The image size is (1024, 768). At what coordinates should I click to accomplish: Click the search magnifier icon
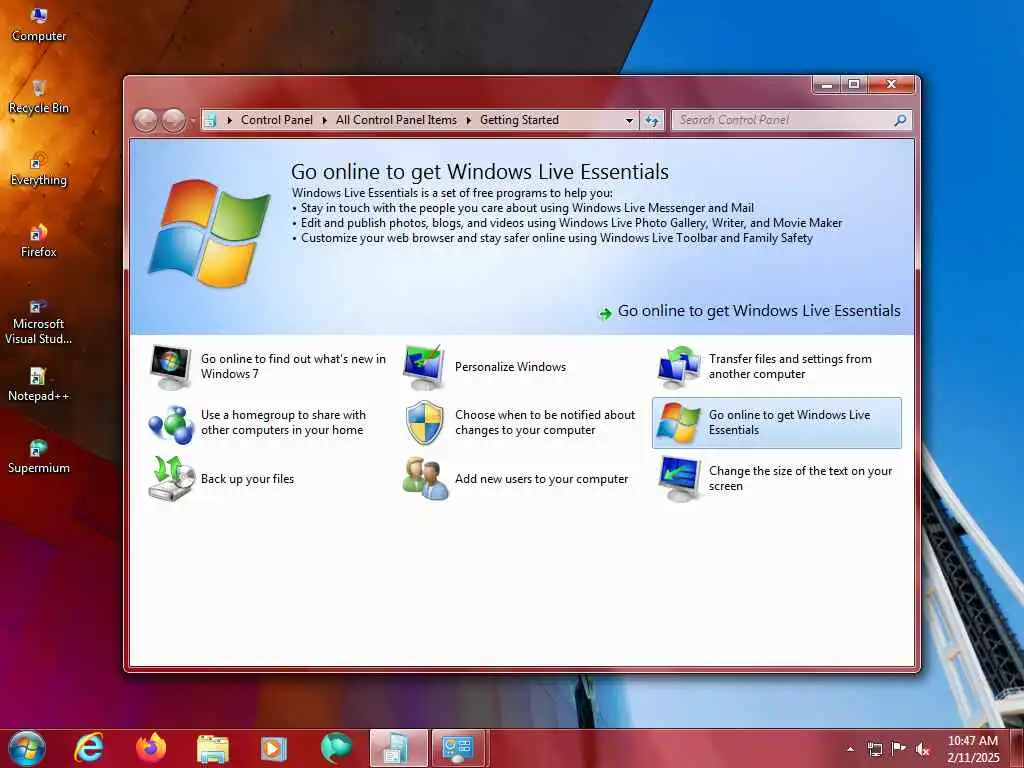(901, 120)
